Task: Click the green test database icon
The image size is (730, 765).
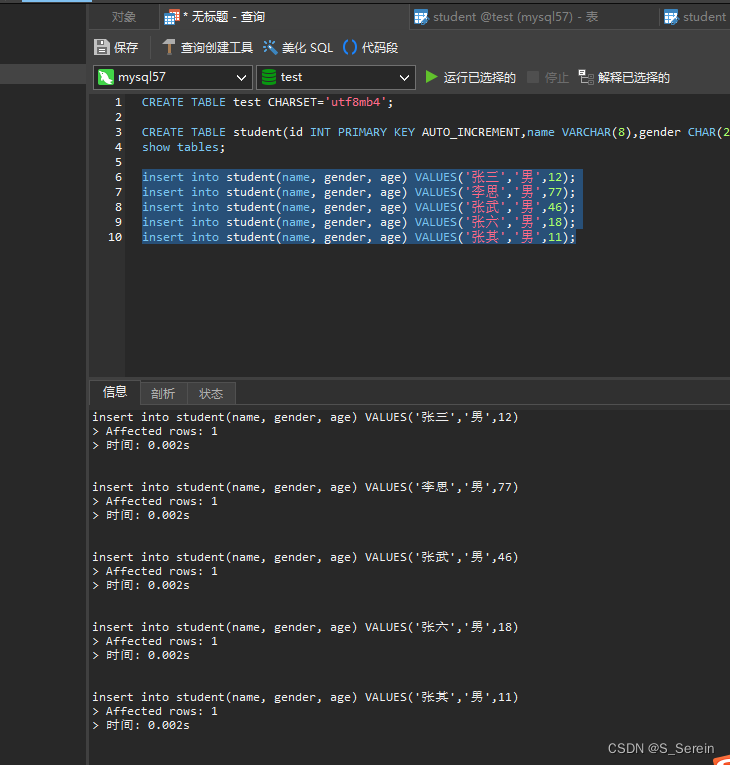Action: click(x=269, y=77)
